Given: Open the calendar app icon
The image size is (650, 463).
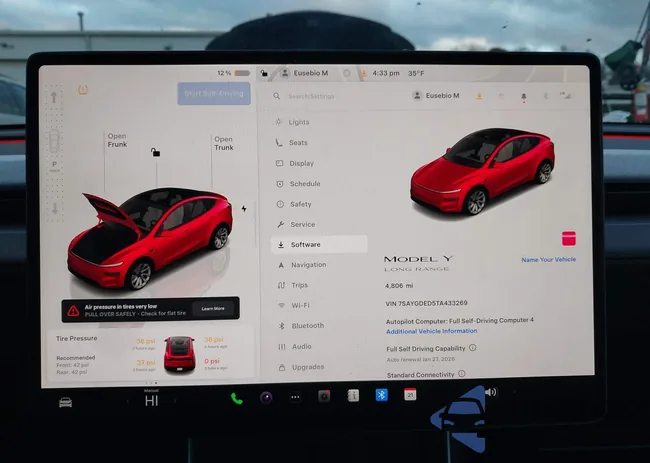Looking at the screenshot, I should pos(410,395).
